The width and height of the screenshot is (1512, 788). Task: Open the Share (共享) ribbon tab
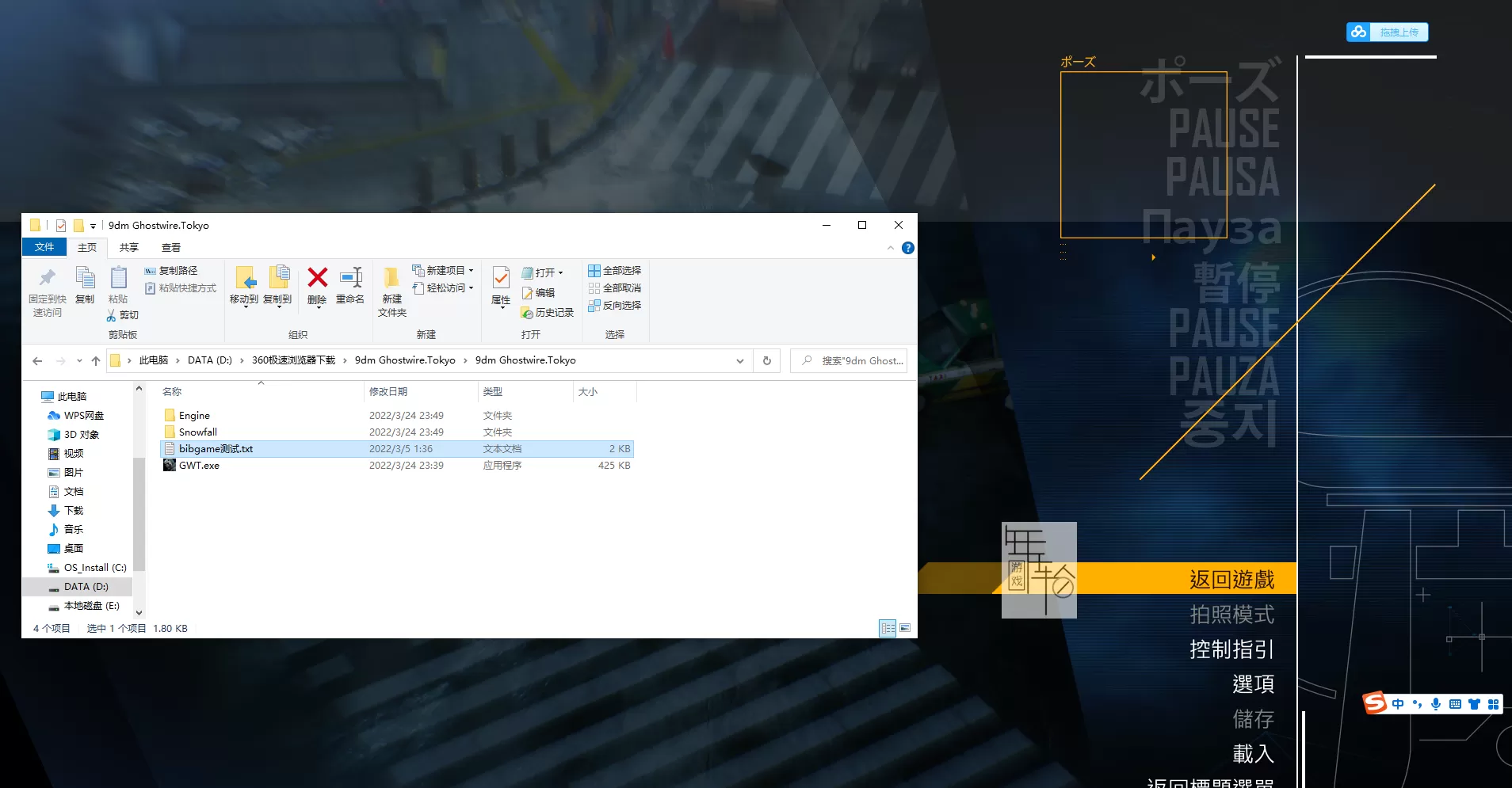click(128, 248)
